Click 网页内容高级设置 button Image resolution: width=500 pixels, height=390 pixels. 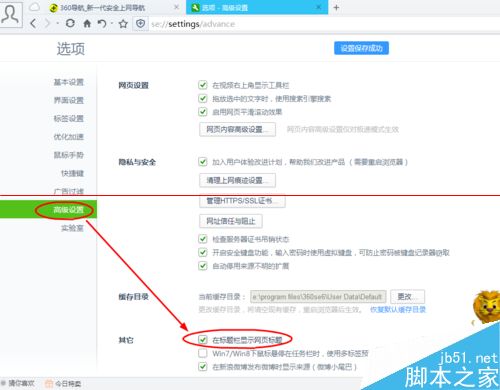tap(237, 129)
